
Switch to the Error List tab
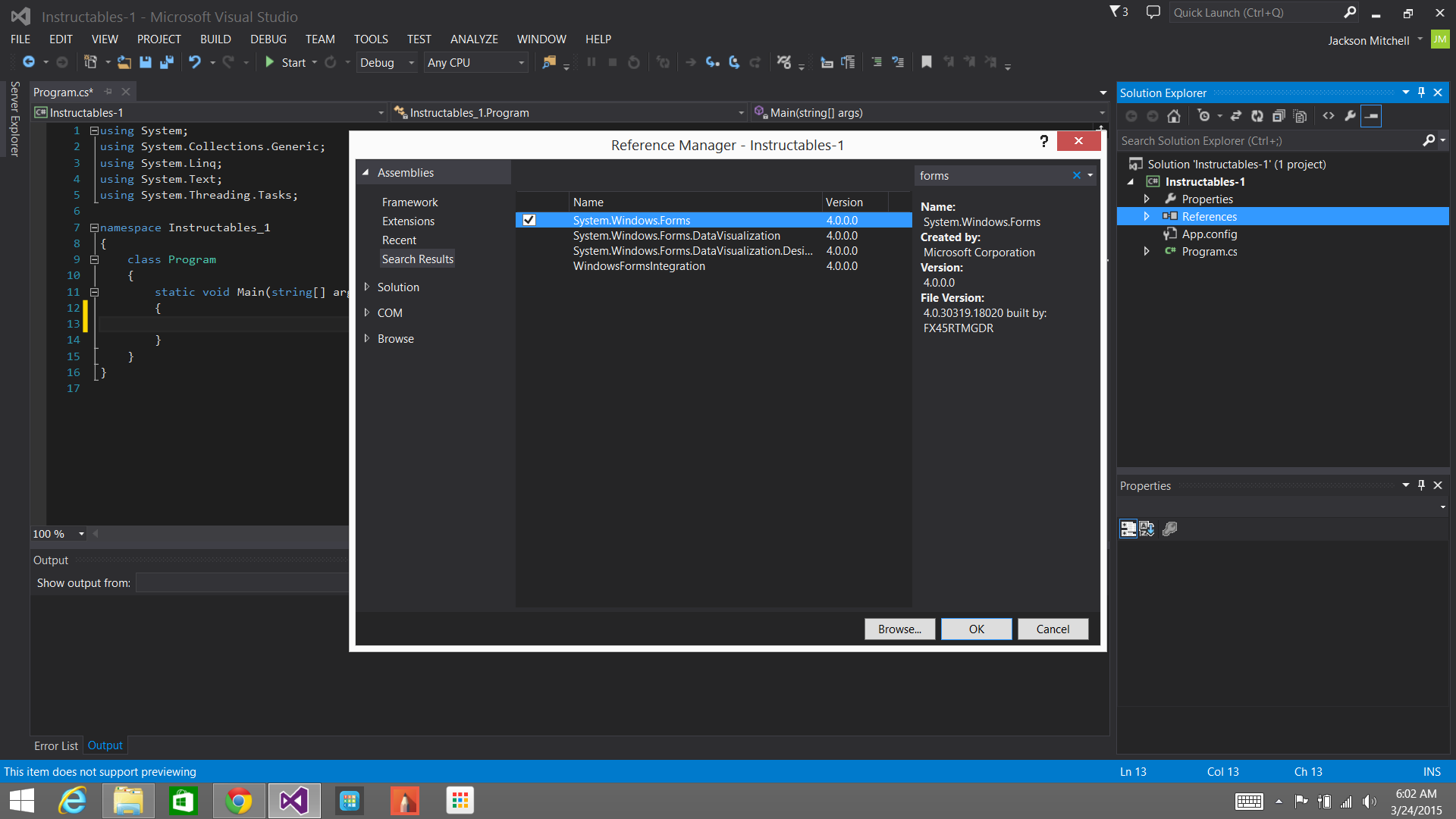(56, 745)
